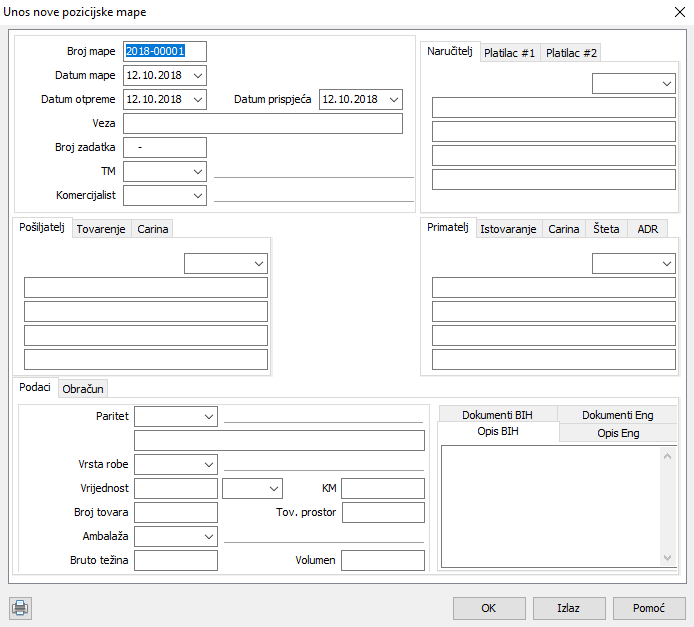Viewport: 694px width, 627px height.
Task: Select the Šteta tab
Action: [606, 229]
